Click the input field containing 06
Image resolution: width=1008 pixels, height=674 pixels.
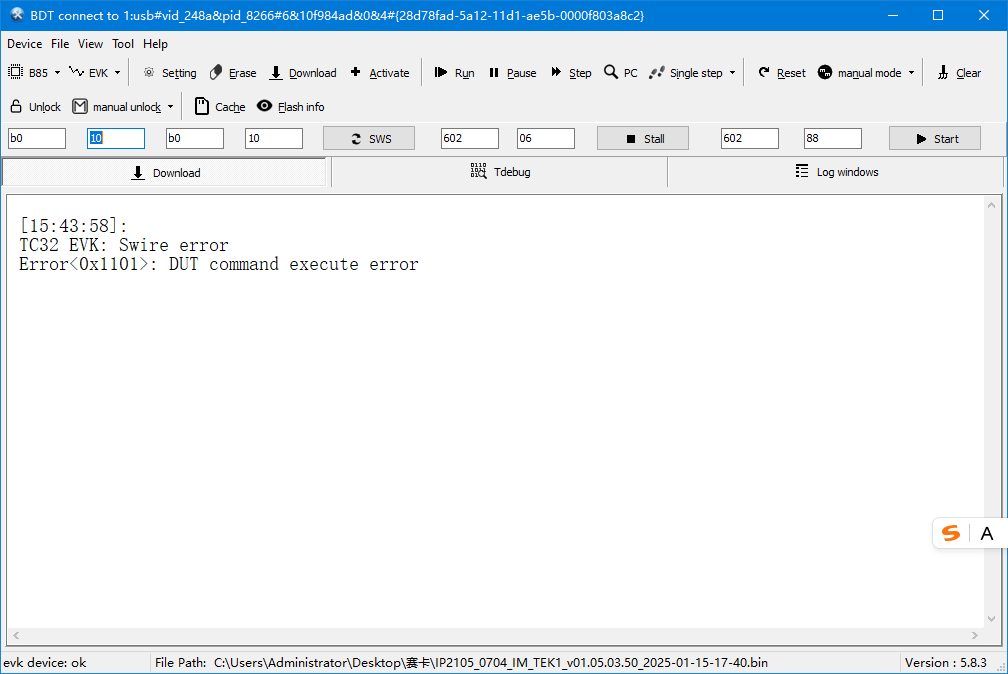tap(546, 138)
